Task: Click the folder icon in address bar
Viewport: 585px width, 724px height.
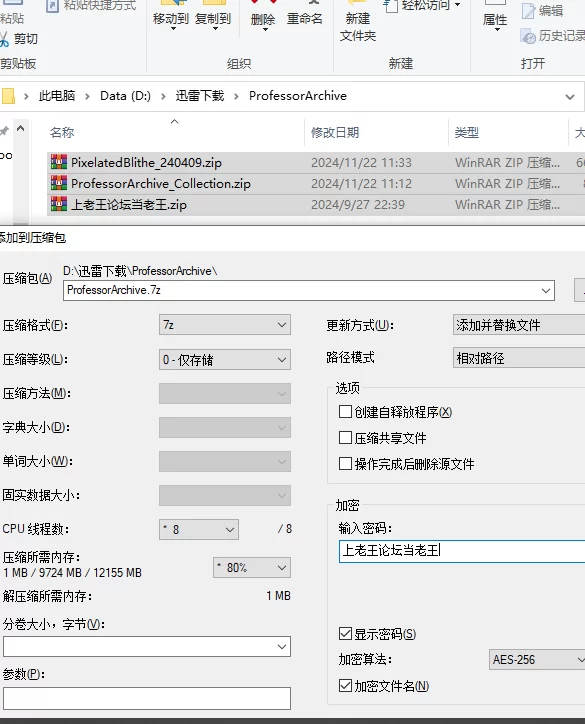Action: tap(8, 96)
